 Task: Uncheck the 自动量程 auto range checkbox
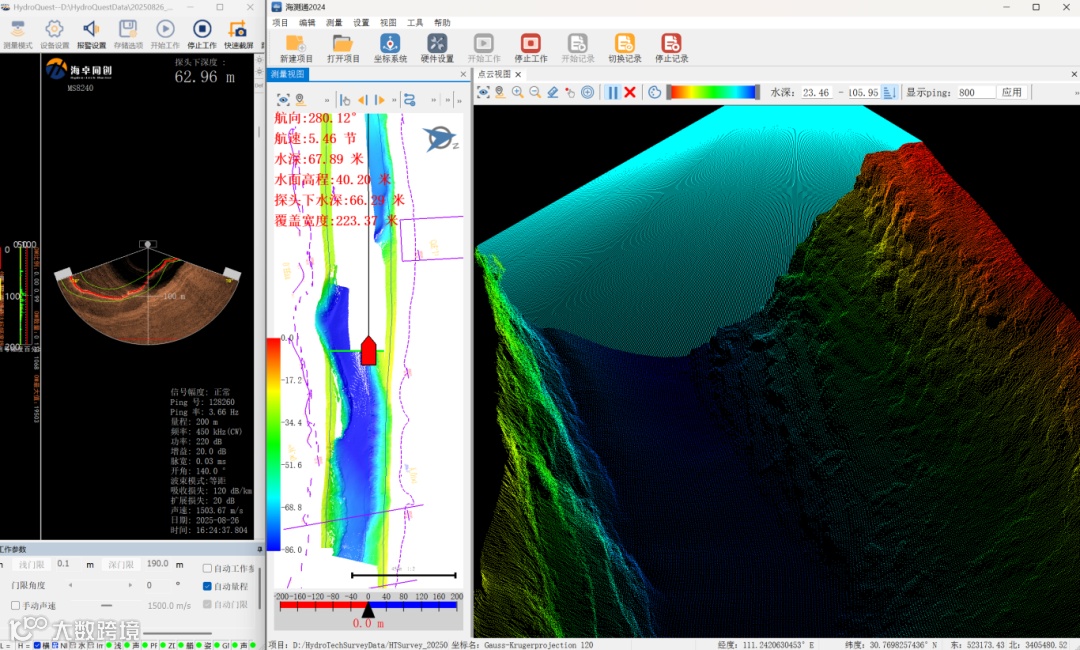click(x=207, y=586)
